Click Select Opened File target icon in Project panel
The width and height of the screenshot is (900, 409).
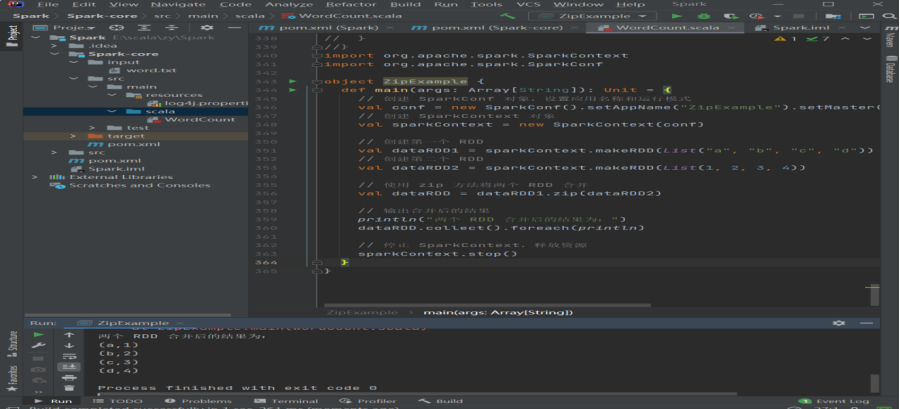tap(117, 28)
